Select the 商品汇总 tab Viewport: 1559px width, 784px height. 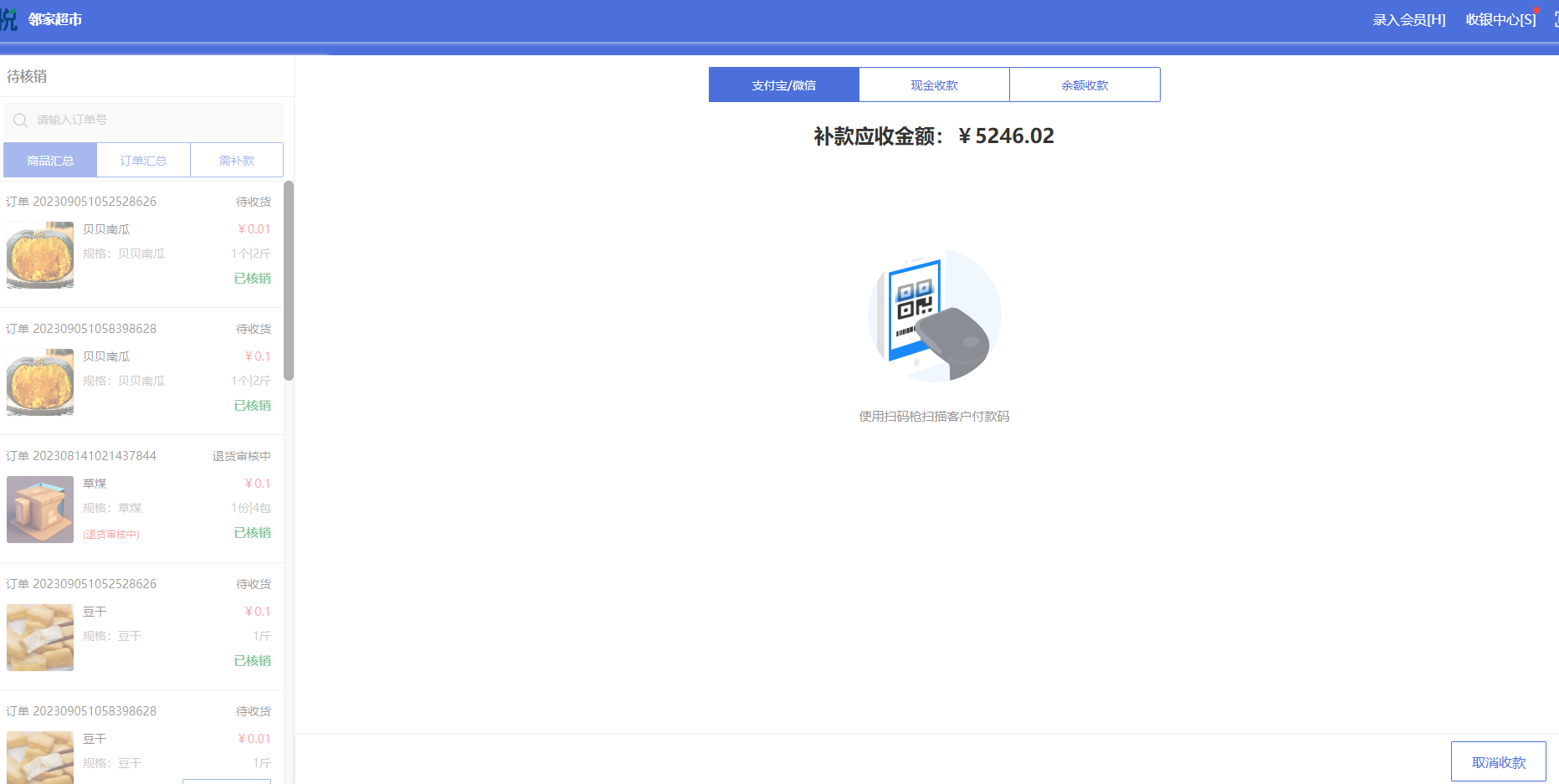click(50, 160)
